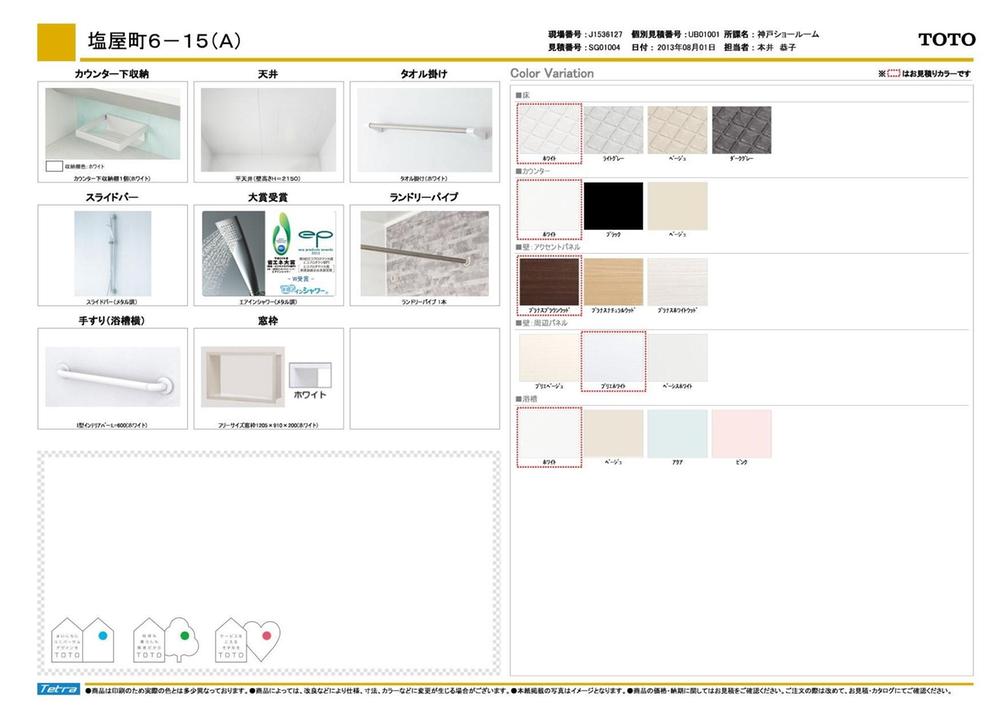Open the 手すり(浴槽横) handrail image
This screenshot has height=706, width=1000.
tap(112, 377)
